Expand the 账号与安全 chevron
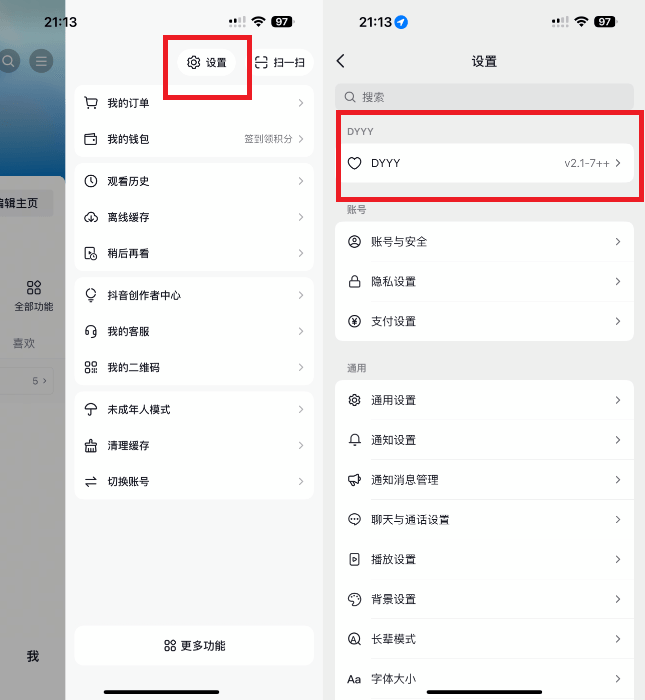This screenshot has height=700, width=645. [618, 242]
